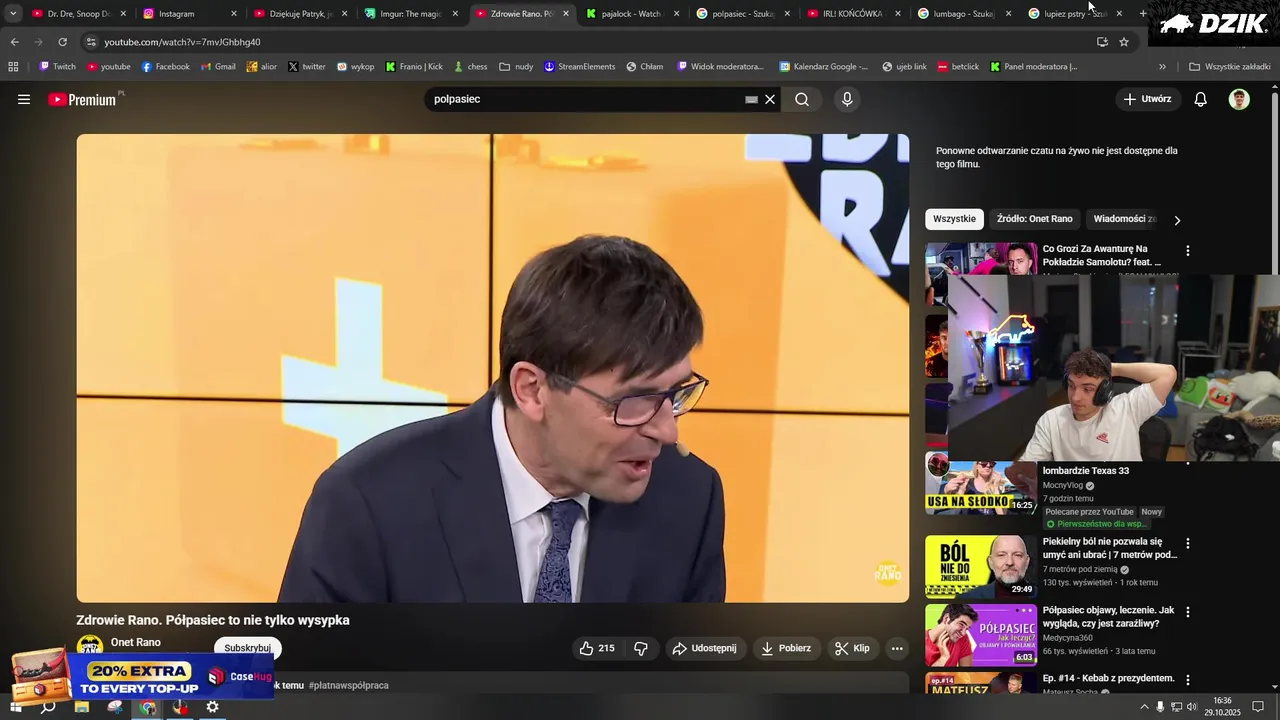
Task: Show more filter chips with right arrow
Action: click(1177, 220)
